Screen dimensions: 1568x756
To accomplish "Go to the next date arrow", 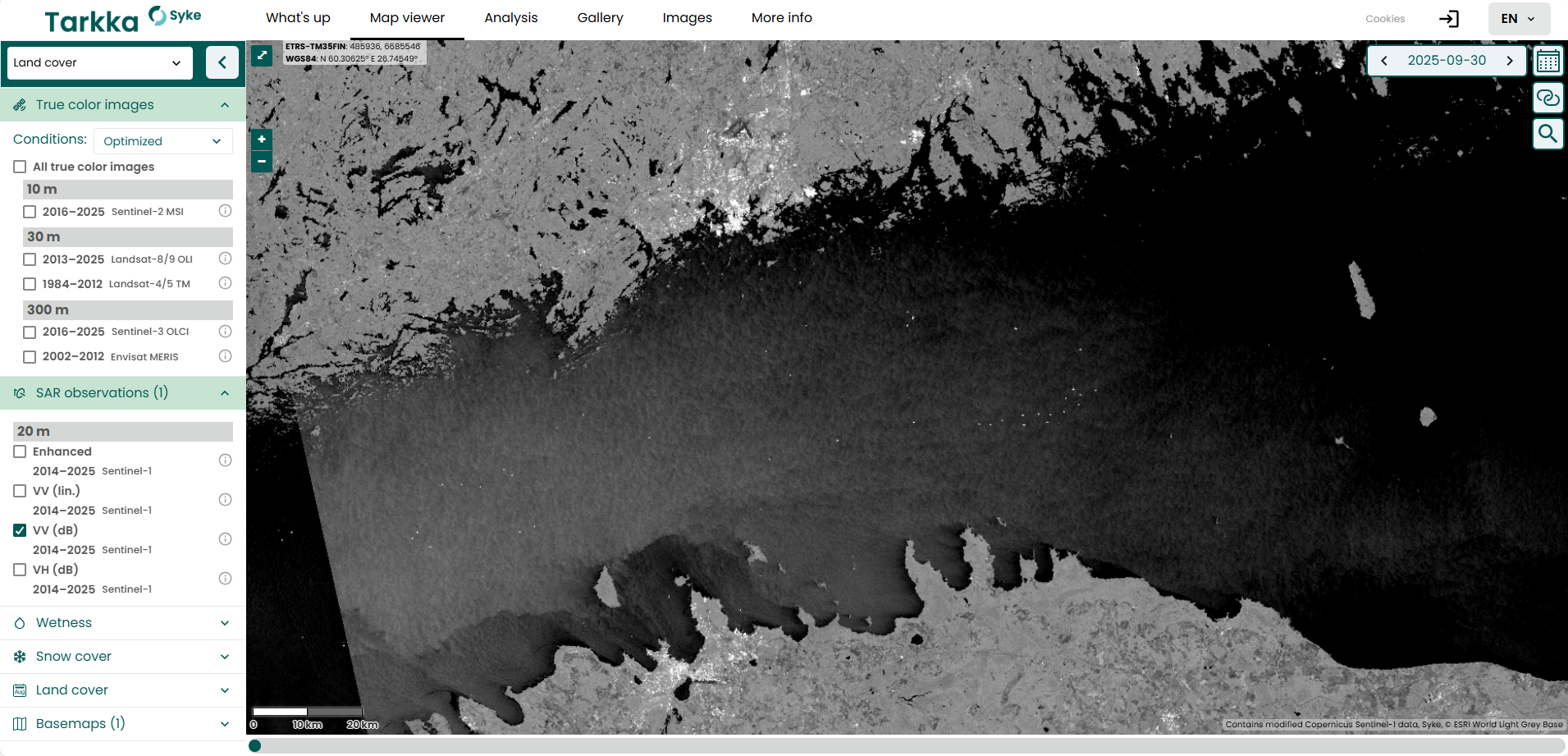I will click(x=1509, y=61).
